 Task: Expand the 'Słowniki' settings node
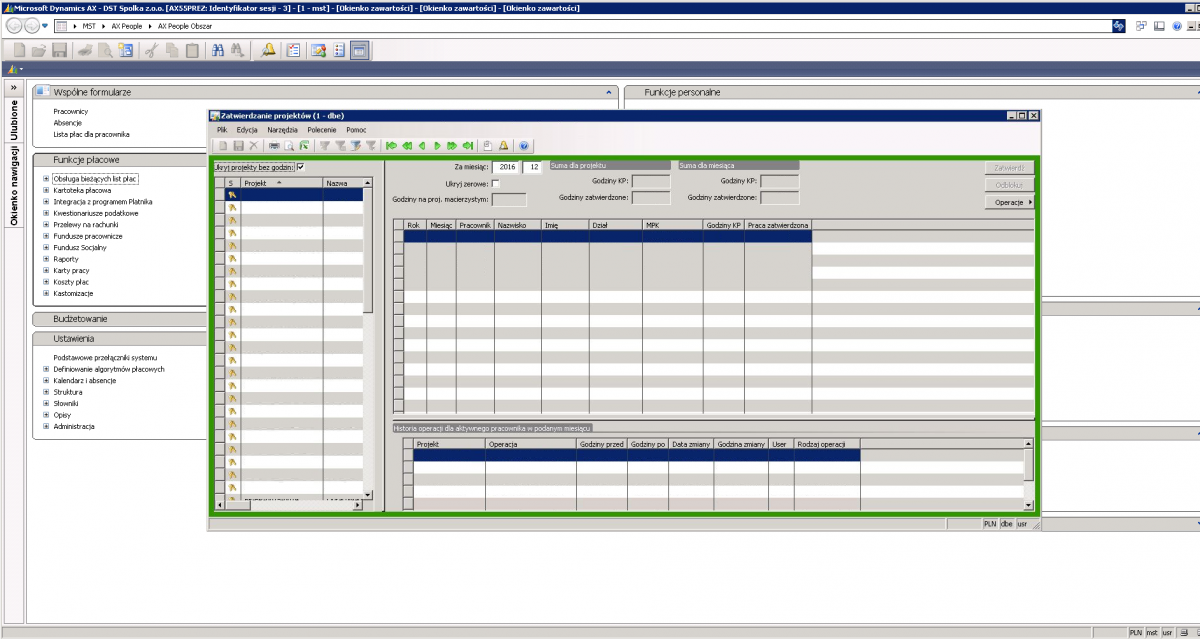click(46, 403)
